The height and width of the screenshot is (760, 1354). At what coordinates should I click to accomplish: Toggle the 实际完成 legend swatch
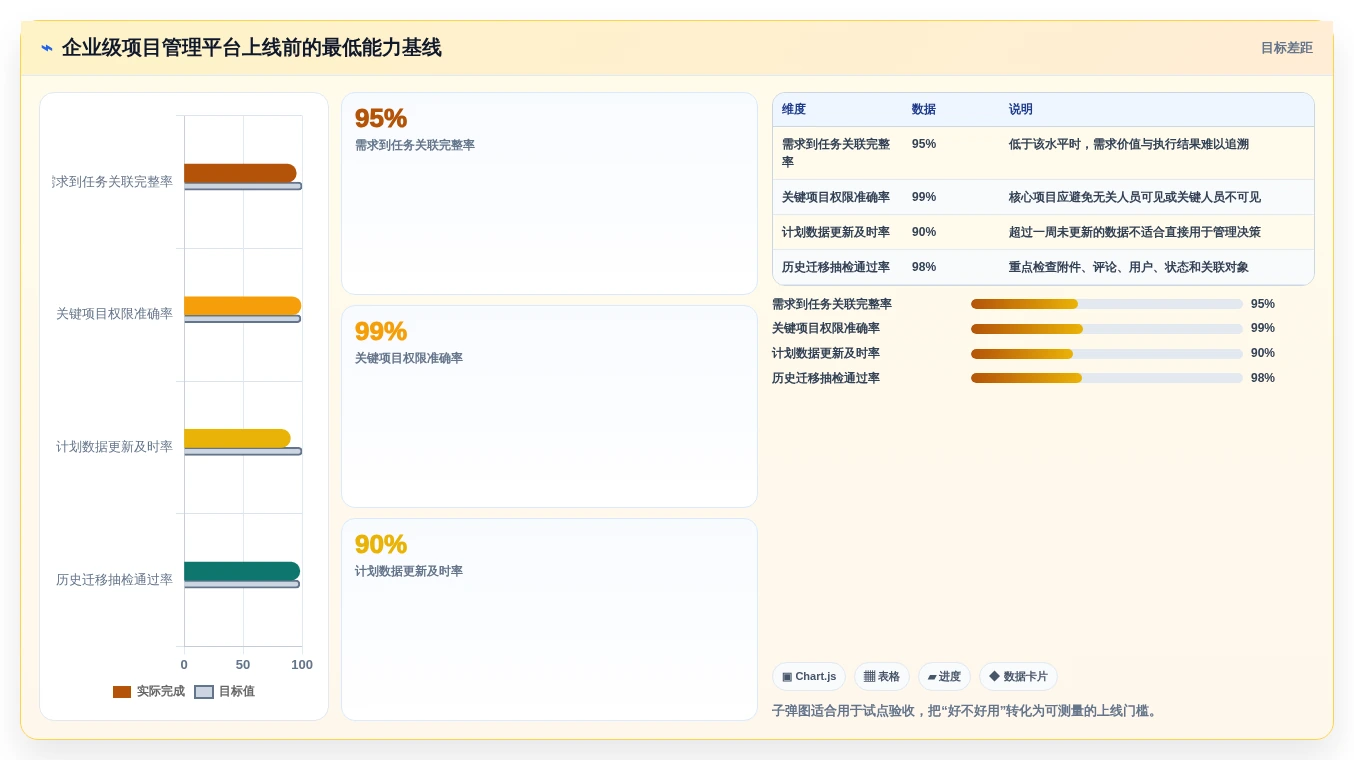[x=122, y=692]
